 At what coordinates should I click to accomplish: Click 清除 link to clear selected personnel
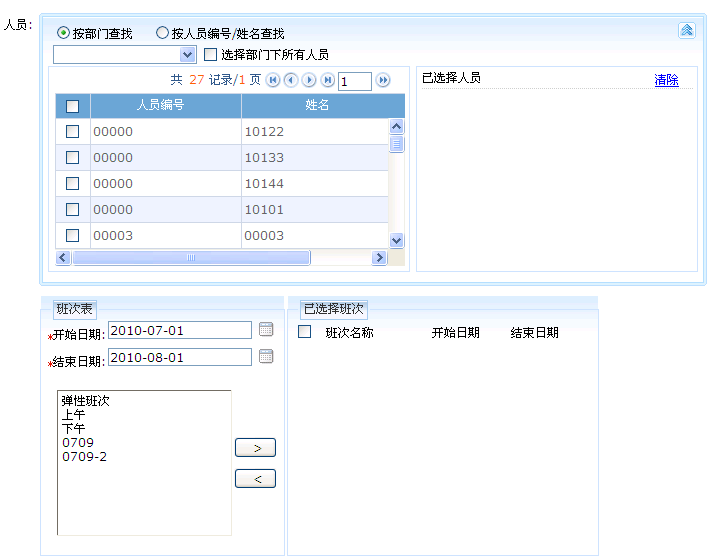666,80
